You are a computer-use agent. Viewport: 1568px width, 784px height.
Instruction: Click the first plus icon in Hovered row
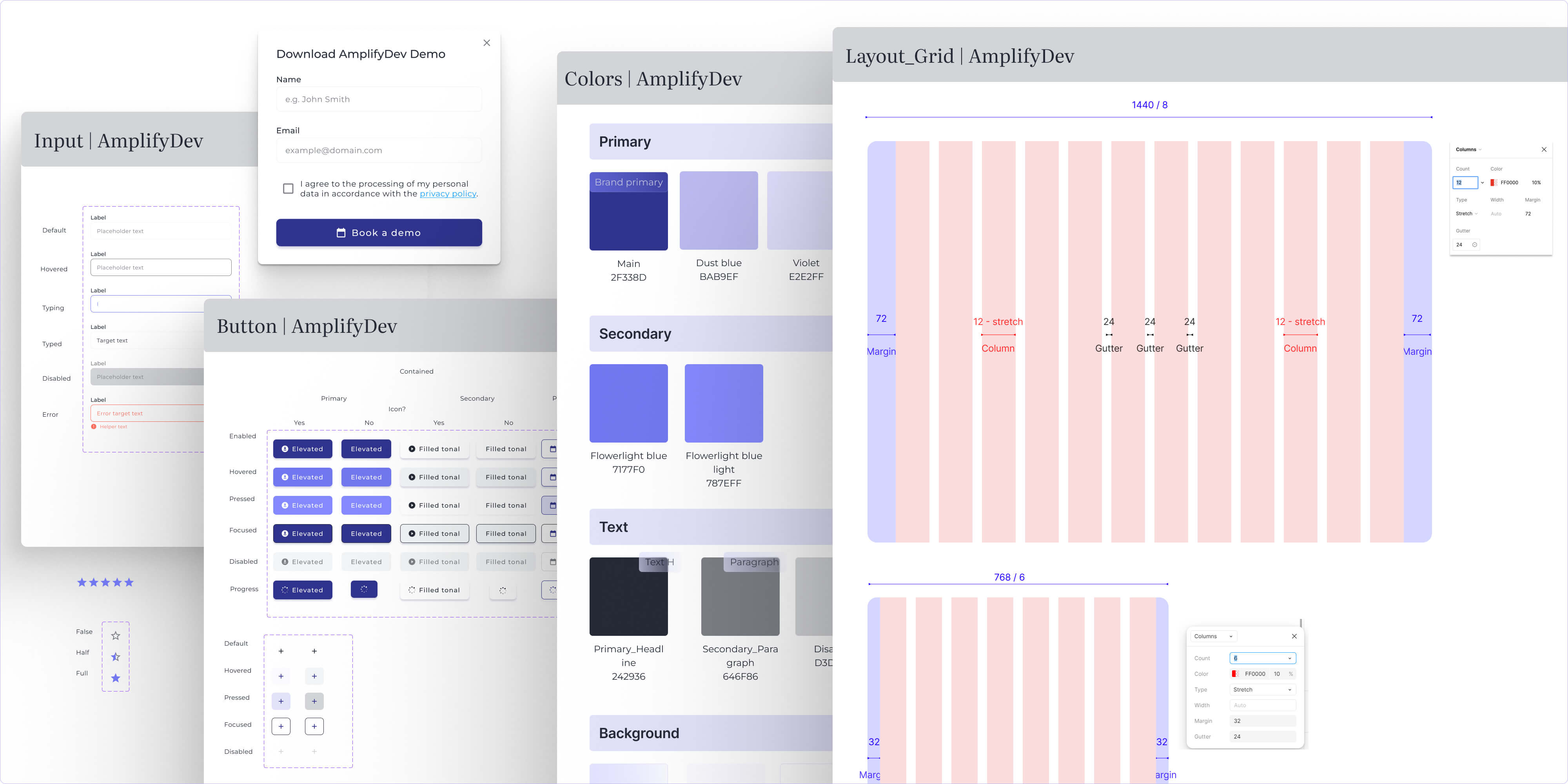(281, 676)
